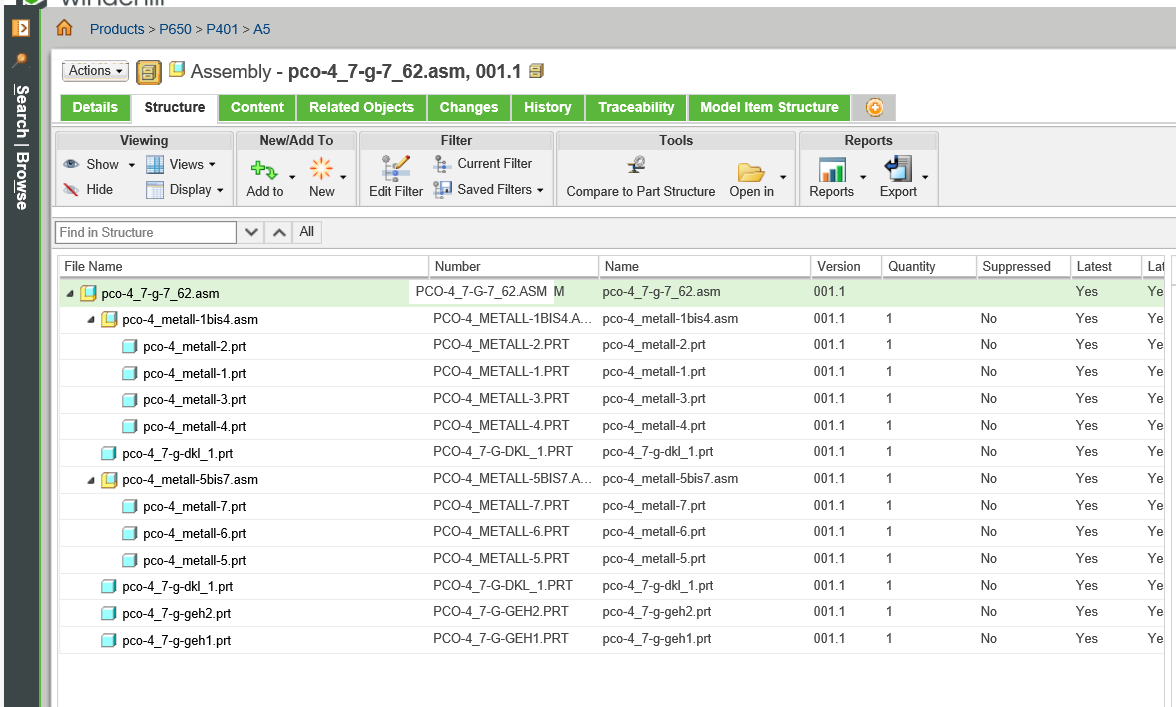
Task: Click the Edit Filter icon
Action: [x=396, y=167]
